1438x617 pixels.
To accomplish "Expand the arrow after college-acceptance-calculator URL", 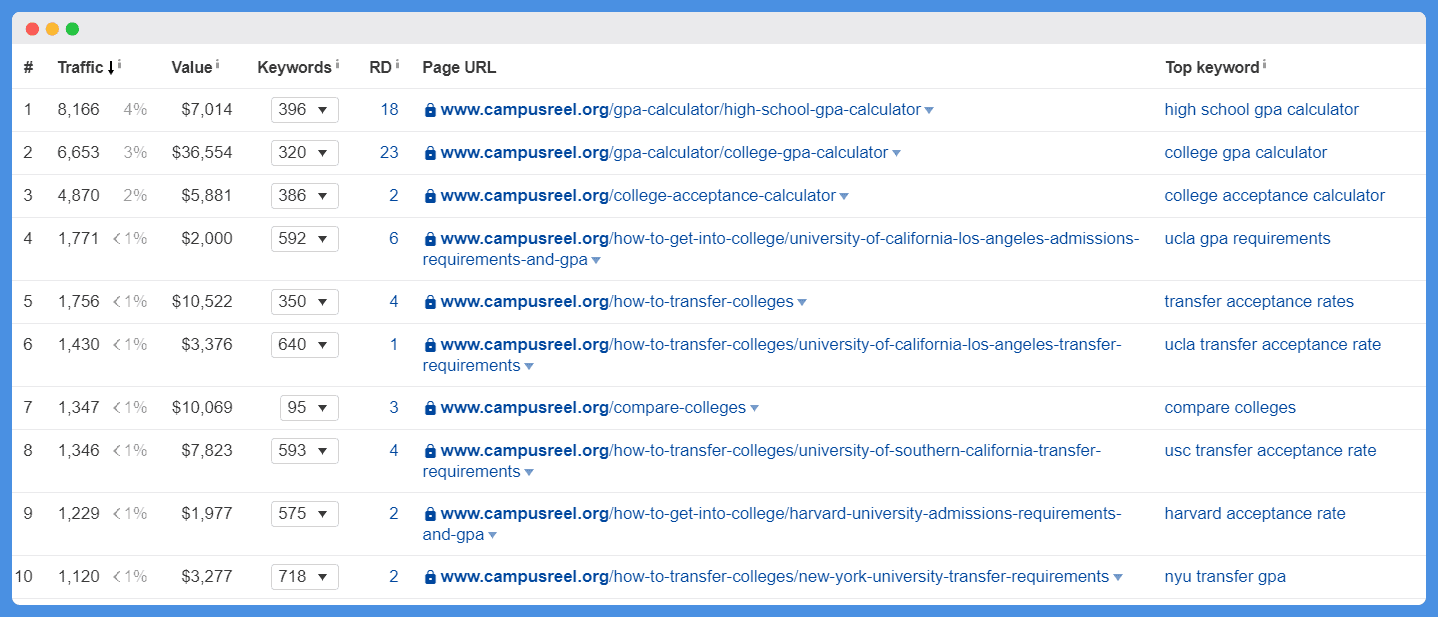I will 844,197.
